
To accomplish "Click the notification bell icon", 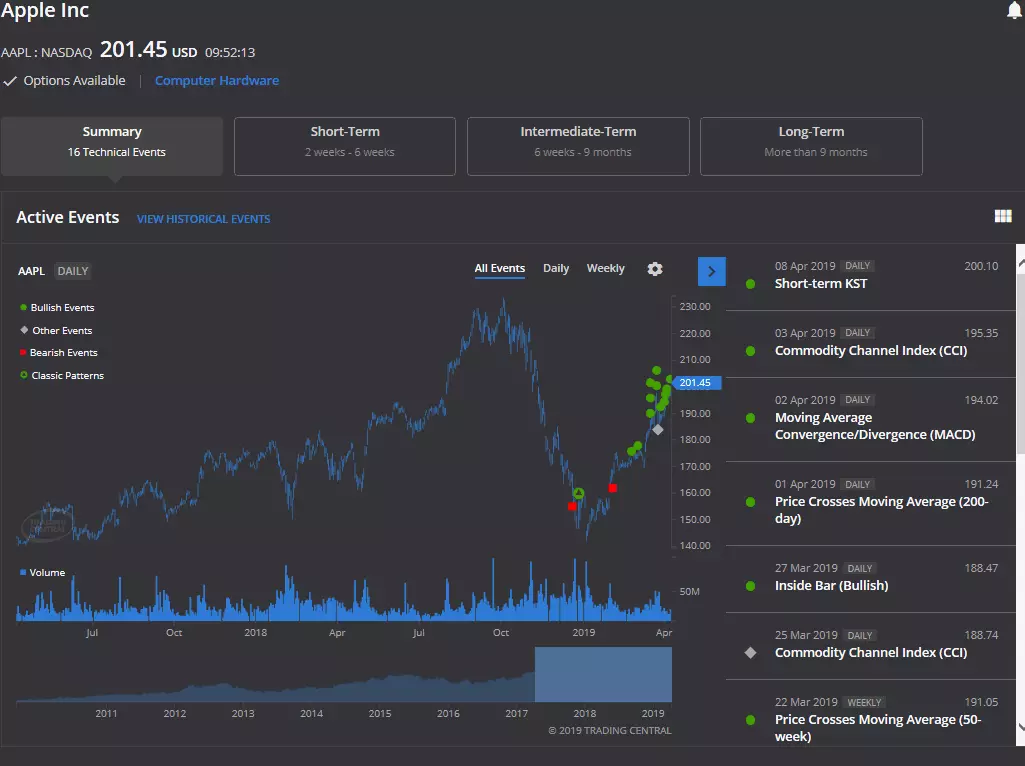I will point(1015,10).
